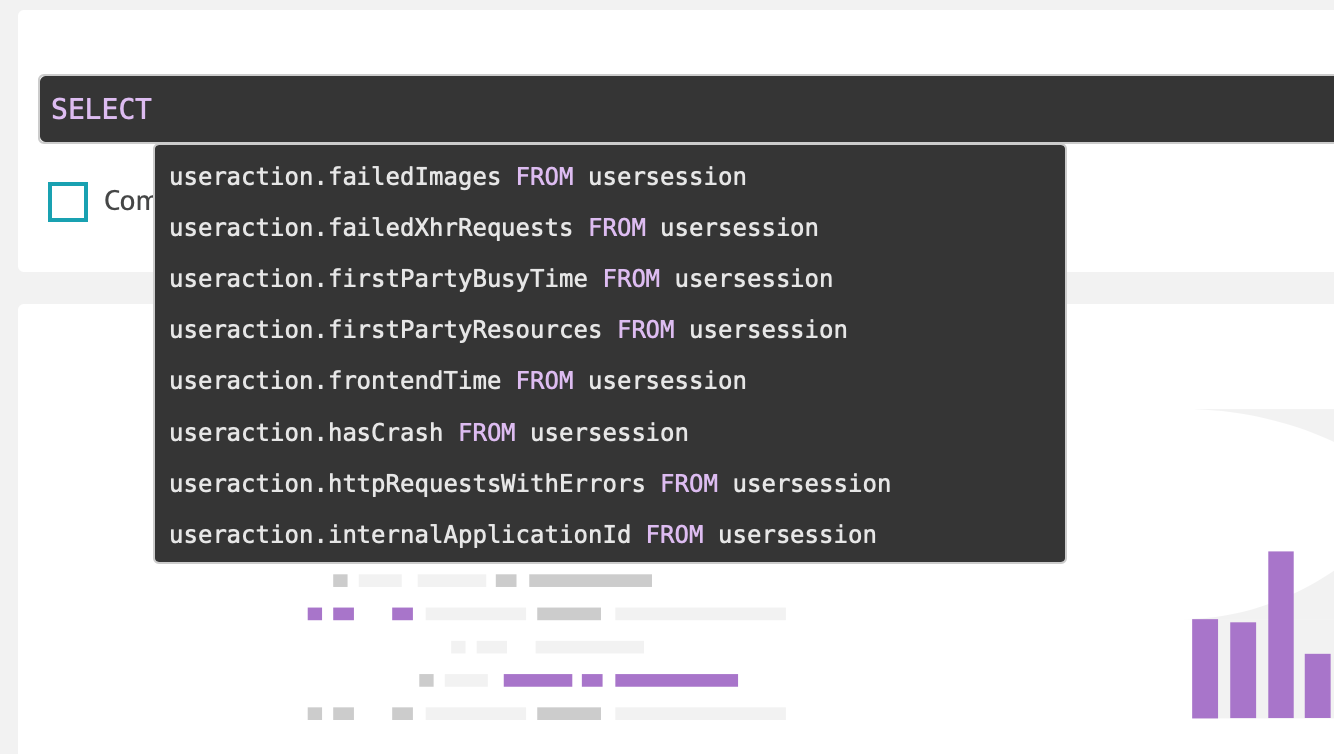This screenshot has width=1334, height=754.
Task: Click the longest purple placeholder block
Action: (676, 681)
